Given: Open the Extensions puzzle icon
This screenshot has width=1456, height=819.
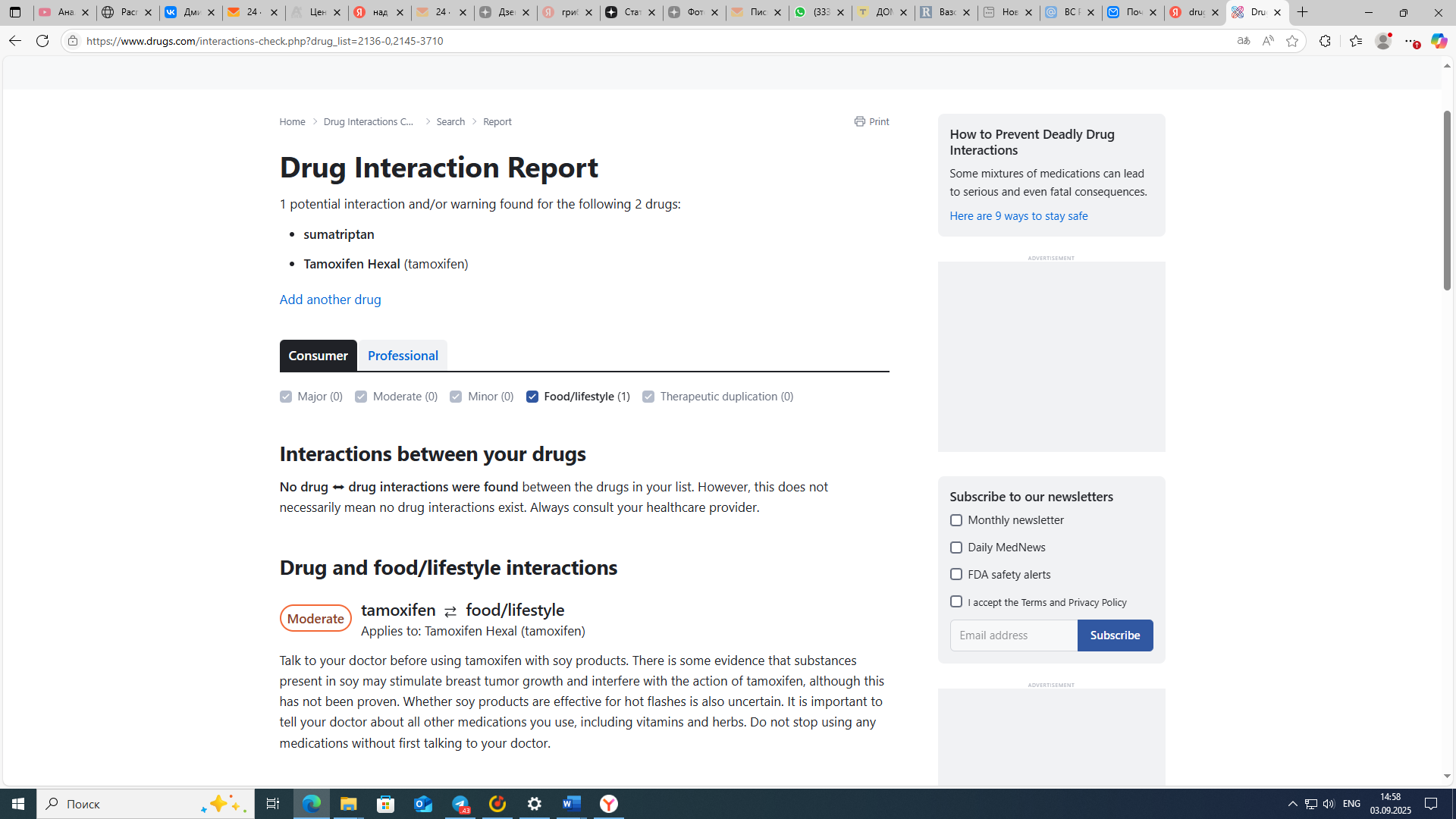Looking at the screenshot, I should 1325,41.
